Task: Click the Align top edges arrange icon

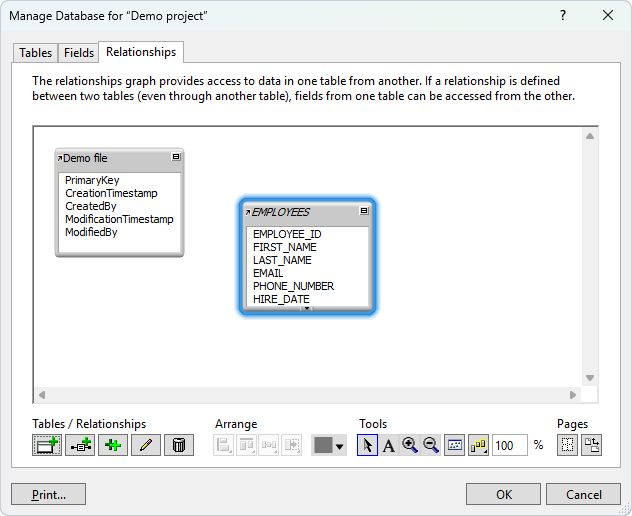Action: pos(246,445)
